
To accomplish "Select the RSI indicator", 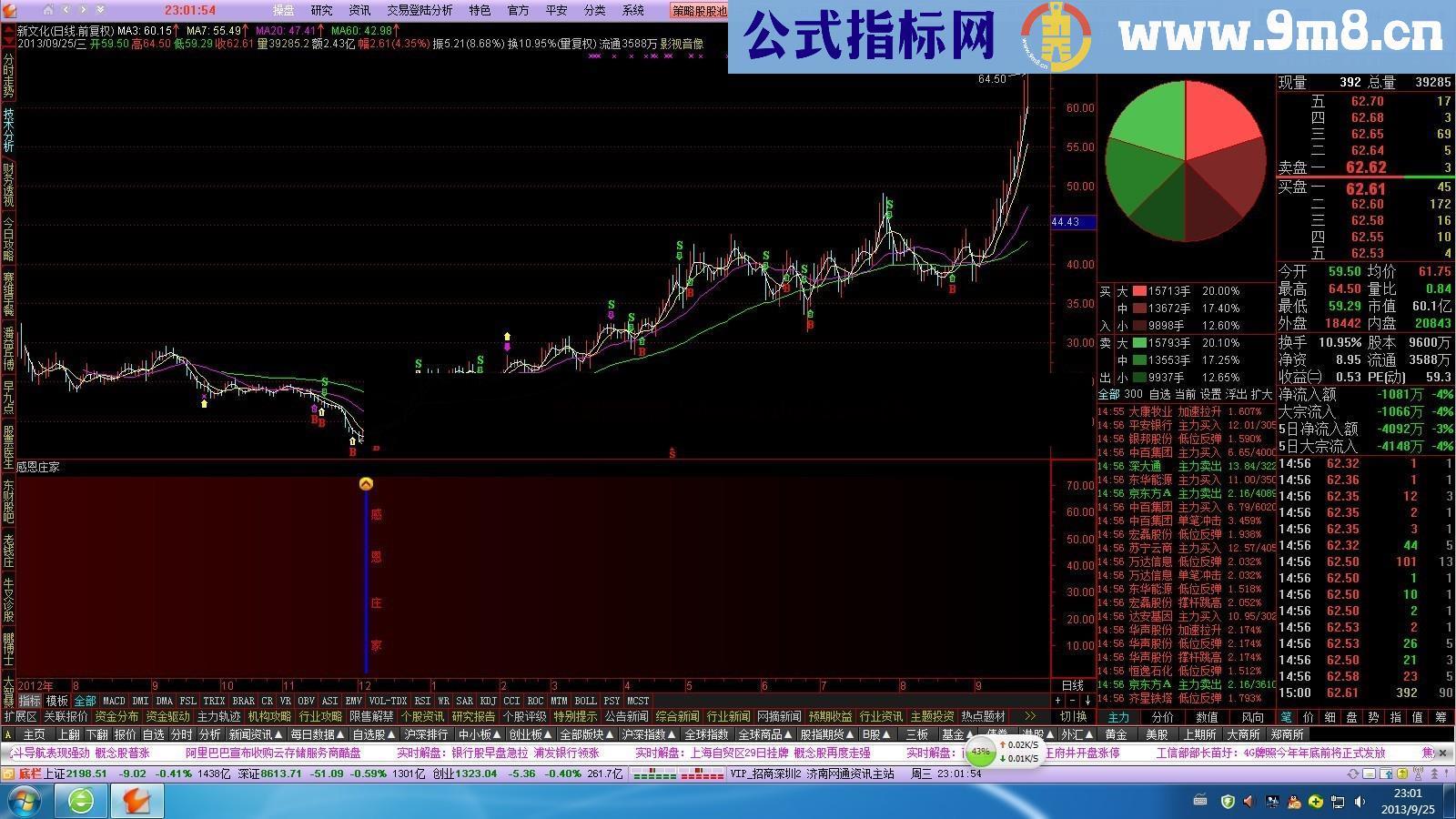I will tap(422, 701).
